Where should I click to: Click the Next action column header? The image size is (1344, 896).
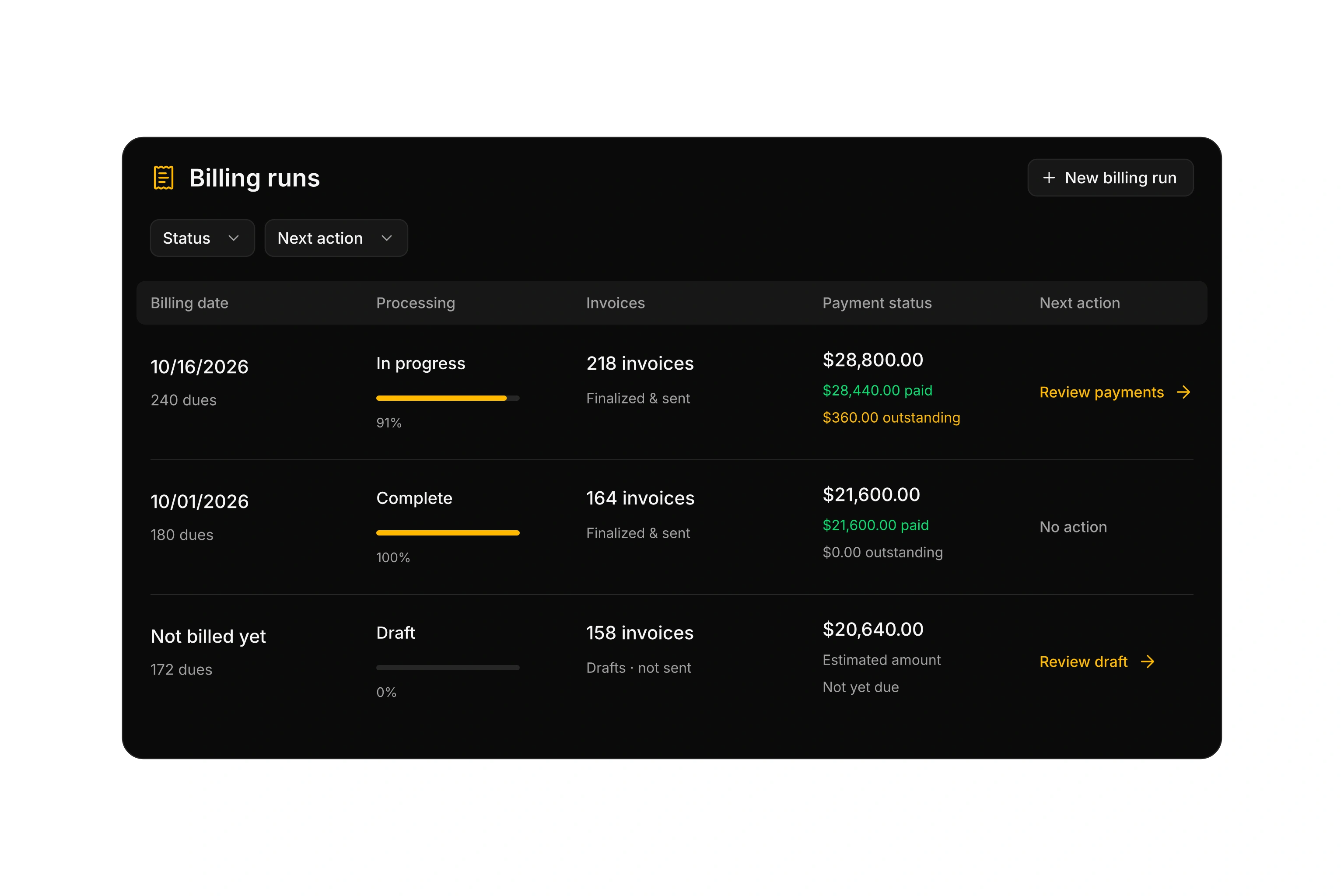(1079, 303)
